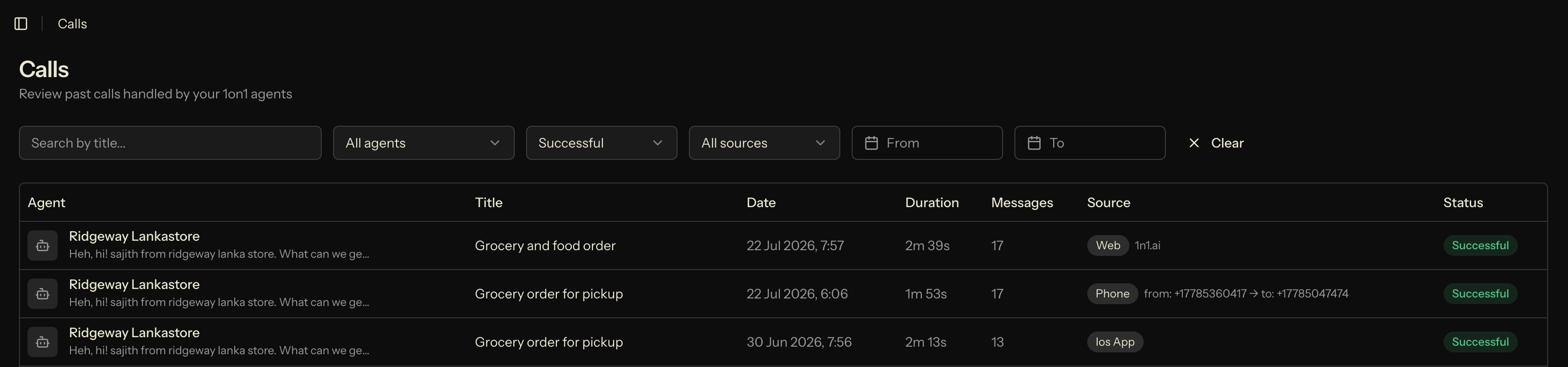The image size is (1568, 367).
Task: Click the Ridgeway Lankastore name in the Phone source row
Action: point(134,284)
